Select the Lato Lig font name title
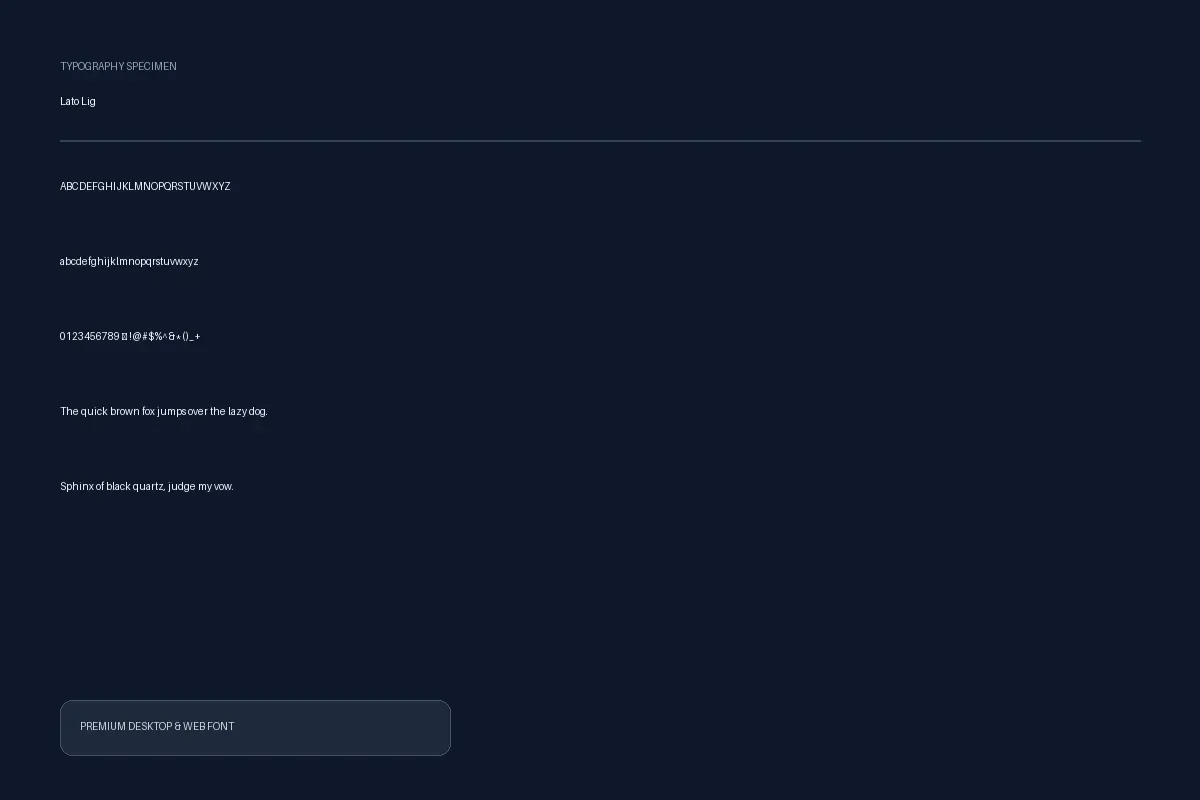 tap(78, 101)
